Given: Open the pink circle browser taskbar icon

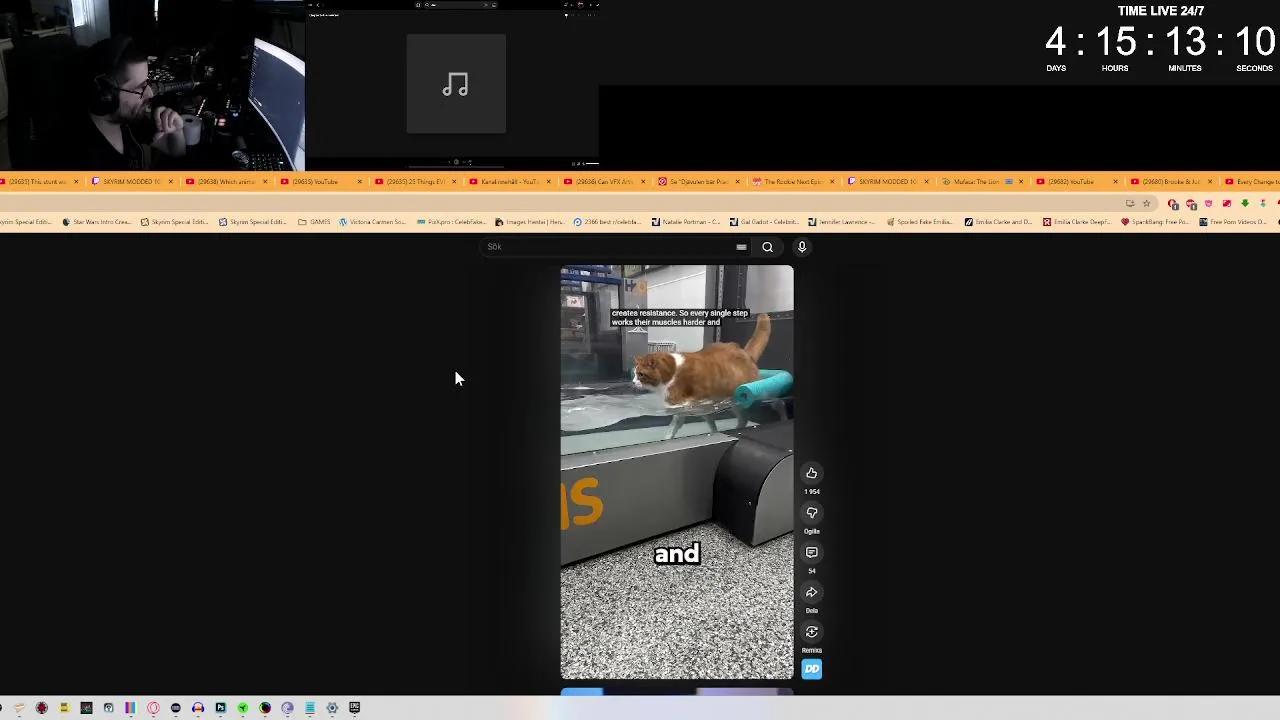Looking at the screenshot, I should [153, 708].
